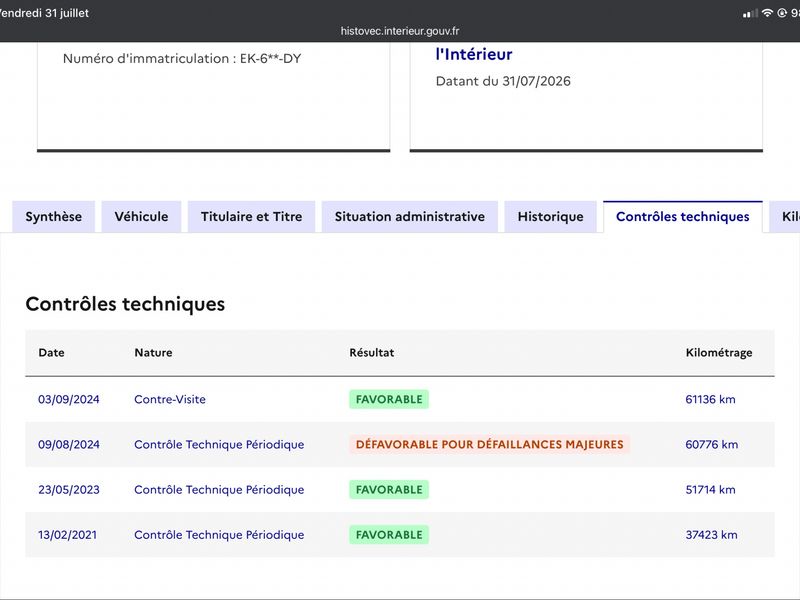This screenshot has width=800, height=600.
Task: Tap the date in the status bar
Action: pyautogui.click(x=44, y=13)
